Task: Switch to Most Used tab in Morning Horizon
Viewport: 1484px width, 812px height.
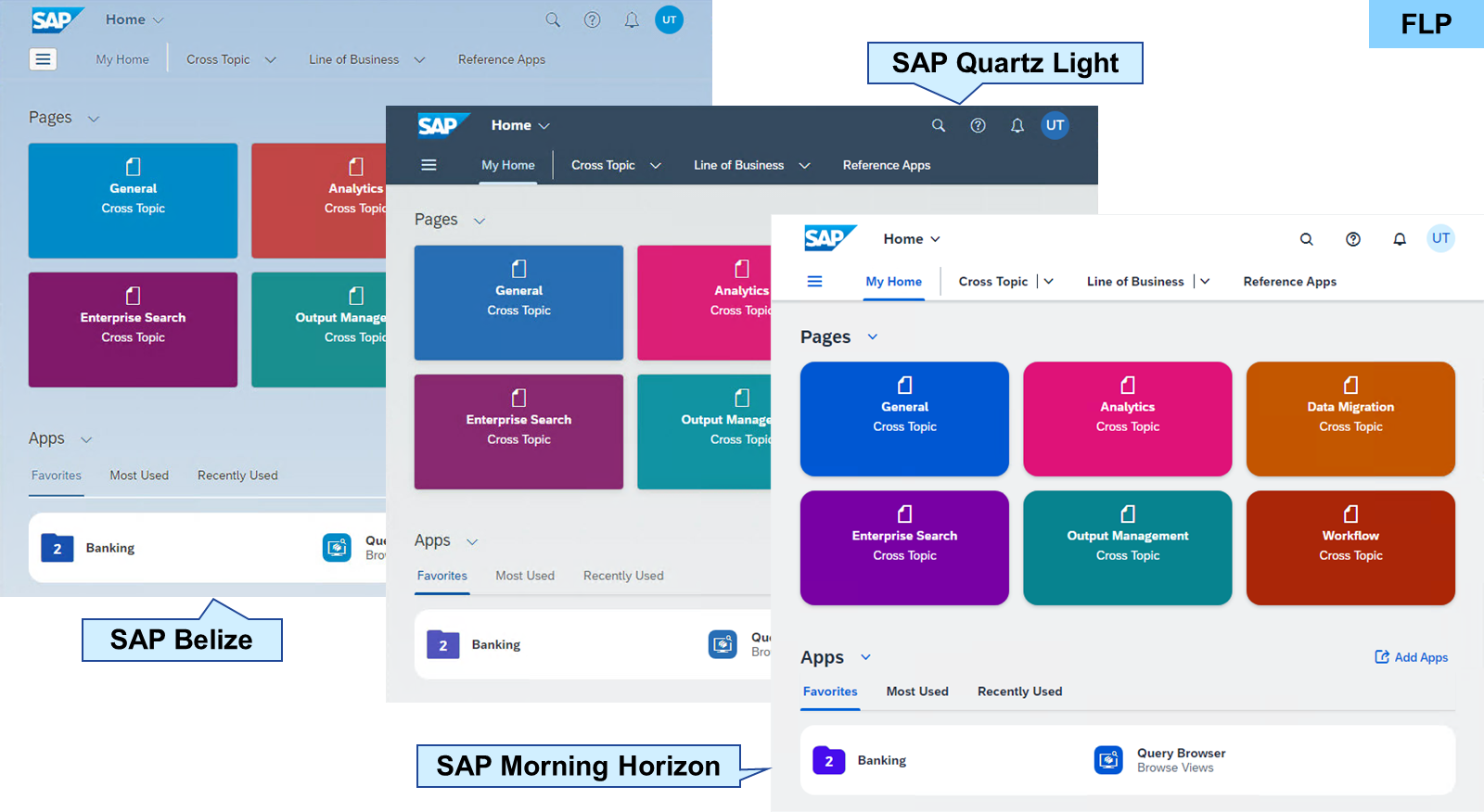Action: pos(917,691)
